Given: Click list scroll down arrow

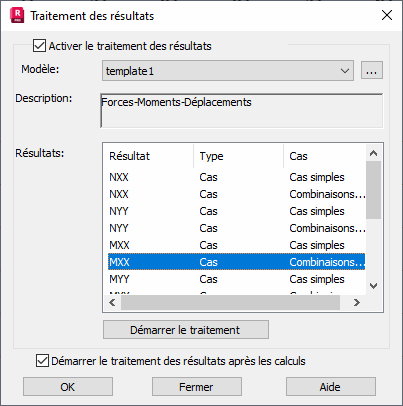Looking at the screenshot, I should (373, 286).
